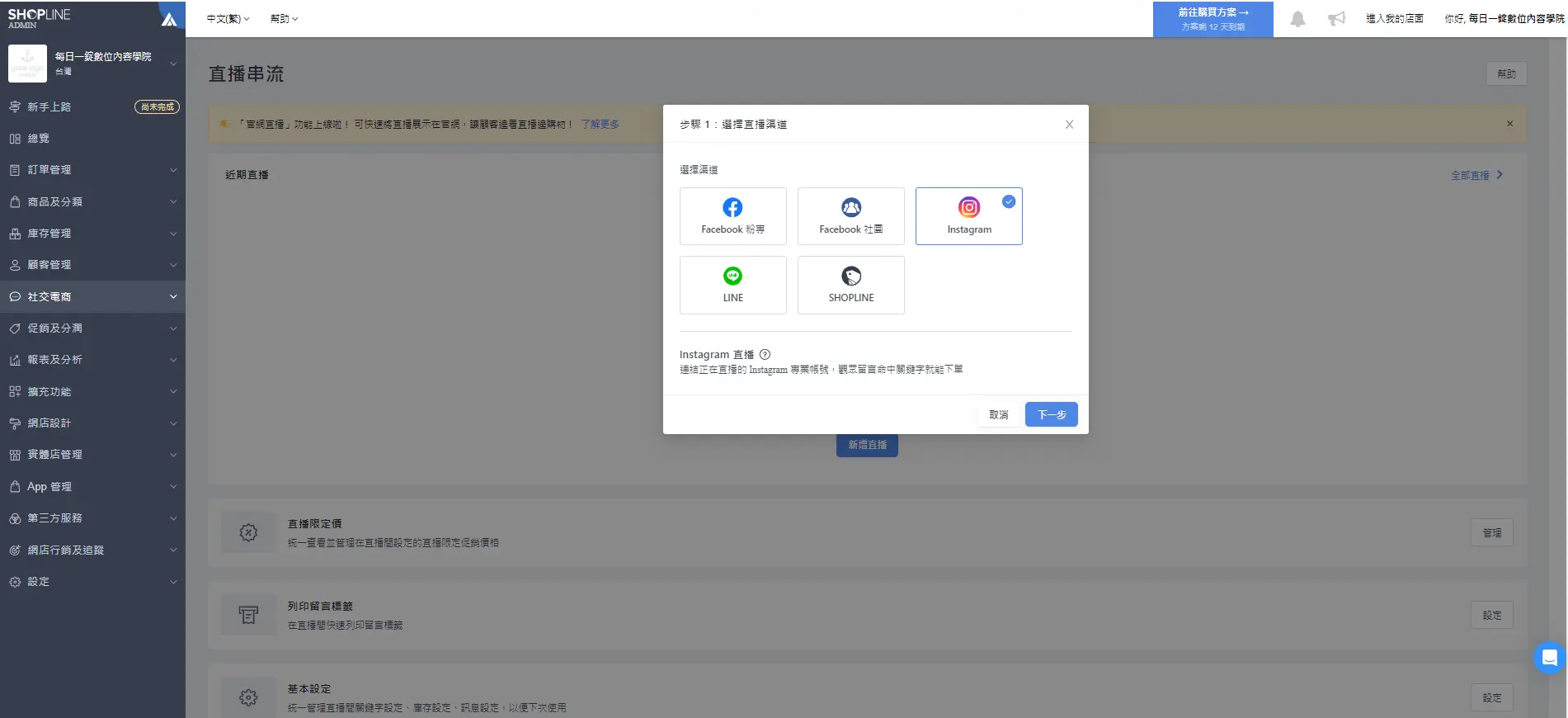Click the 了解更多 link in banner
1568x718 pixels.
pyautogui.click(x=600, y=125)
